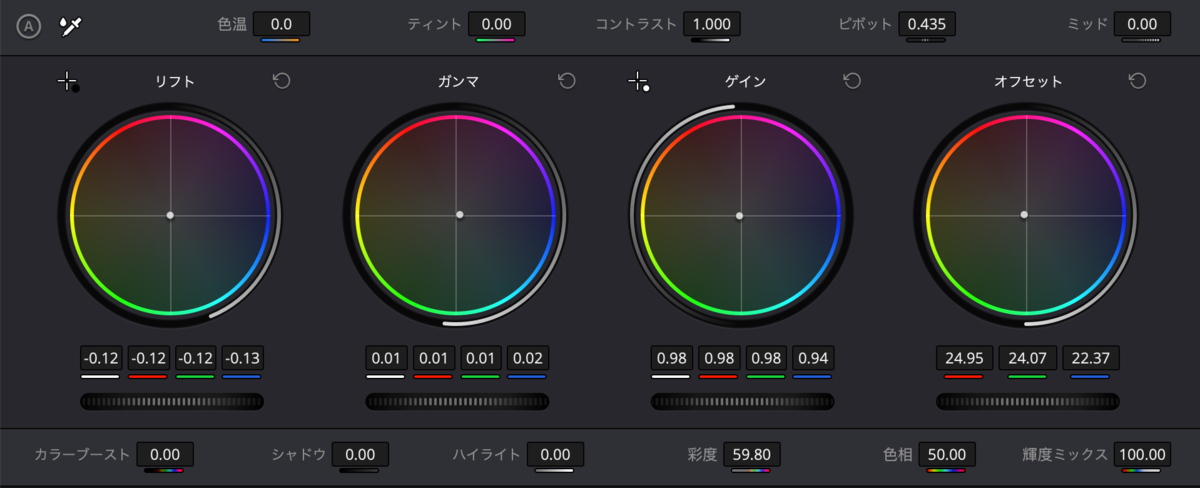Viewport: 1200px width, 488px height.
Task: Select オフセット green value 24.07
Action: pos(1027,358)
